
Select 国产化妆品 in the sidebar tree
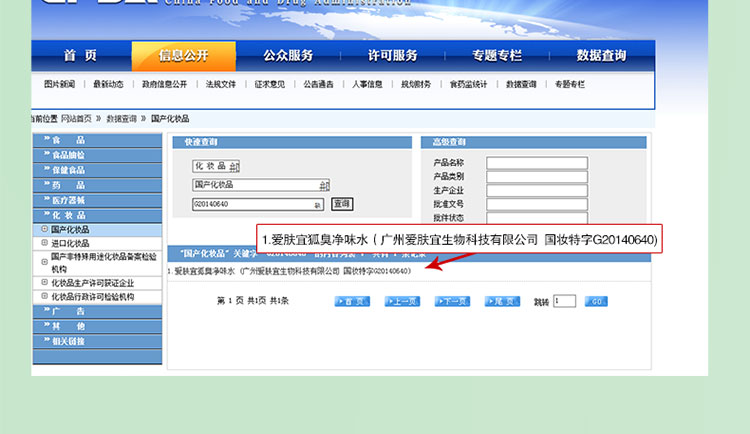point(70,230)
